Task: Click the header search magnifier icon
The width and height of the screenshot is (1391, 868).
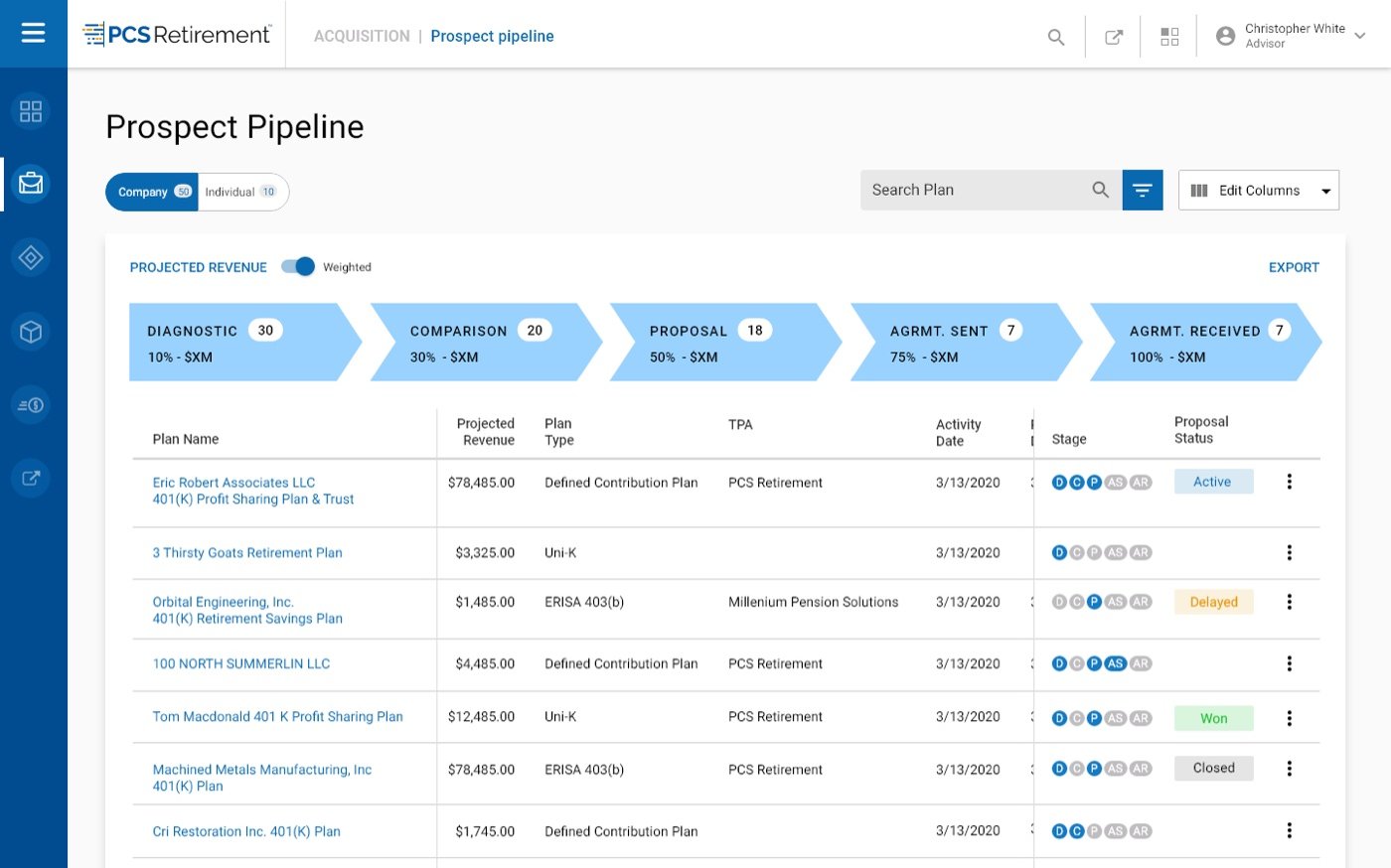Action: [1056, 37]
